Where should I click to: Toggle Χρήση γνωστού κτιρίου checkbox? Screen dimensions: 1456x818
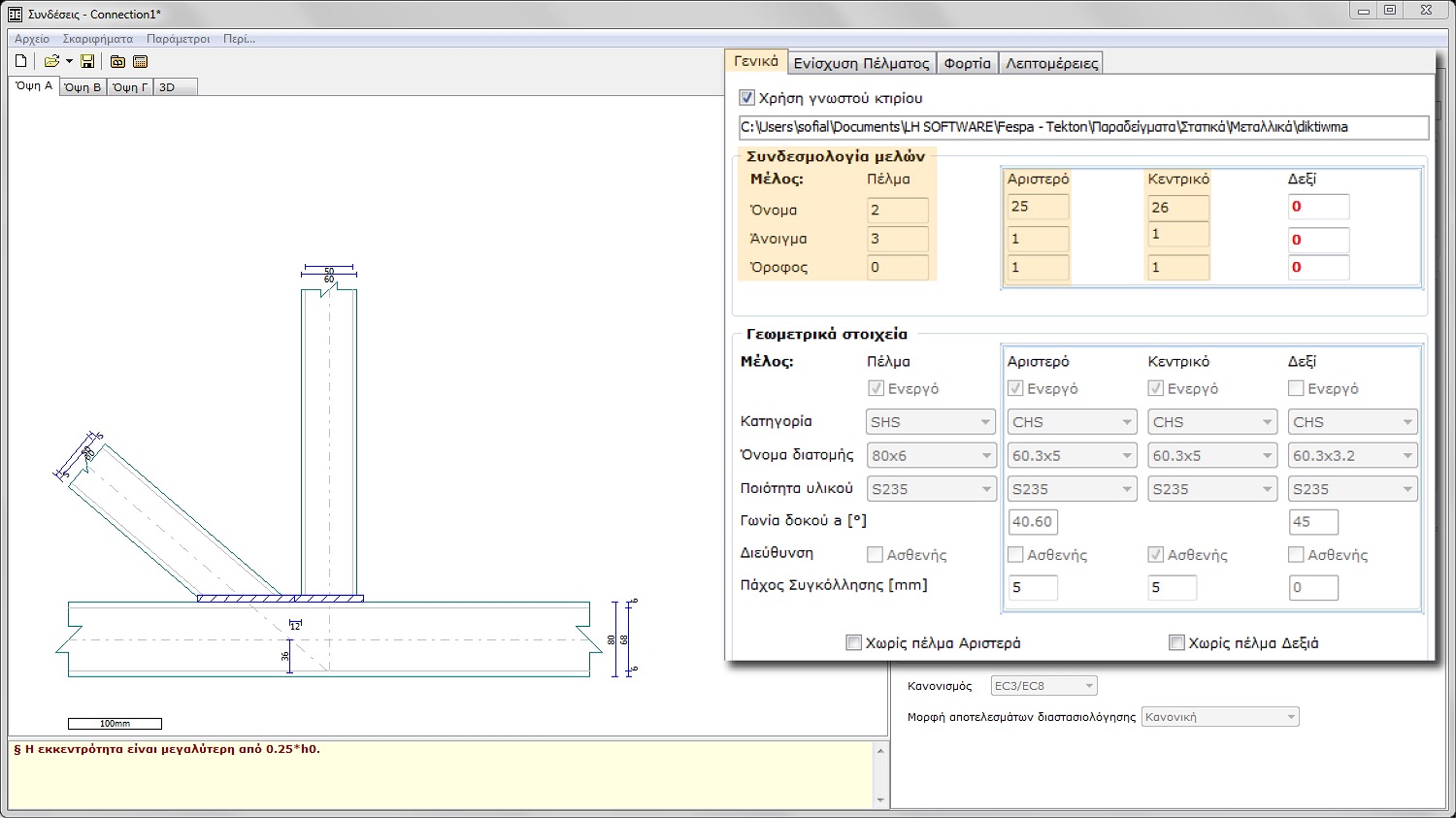(x=746, y=98)
